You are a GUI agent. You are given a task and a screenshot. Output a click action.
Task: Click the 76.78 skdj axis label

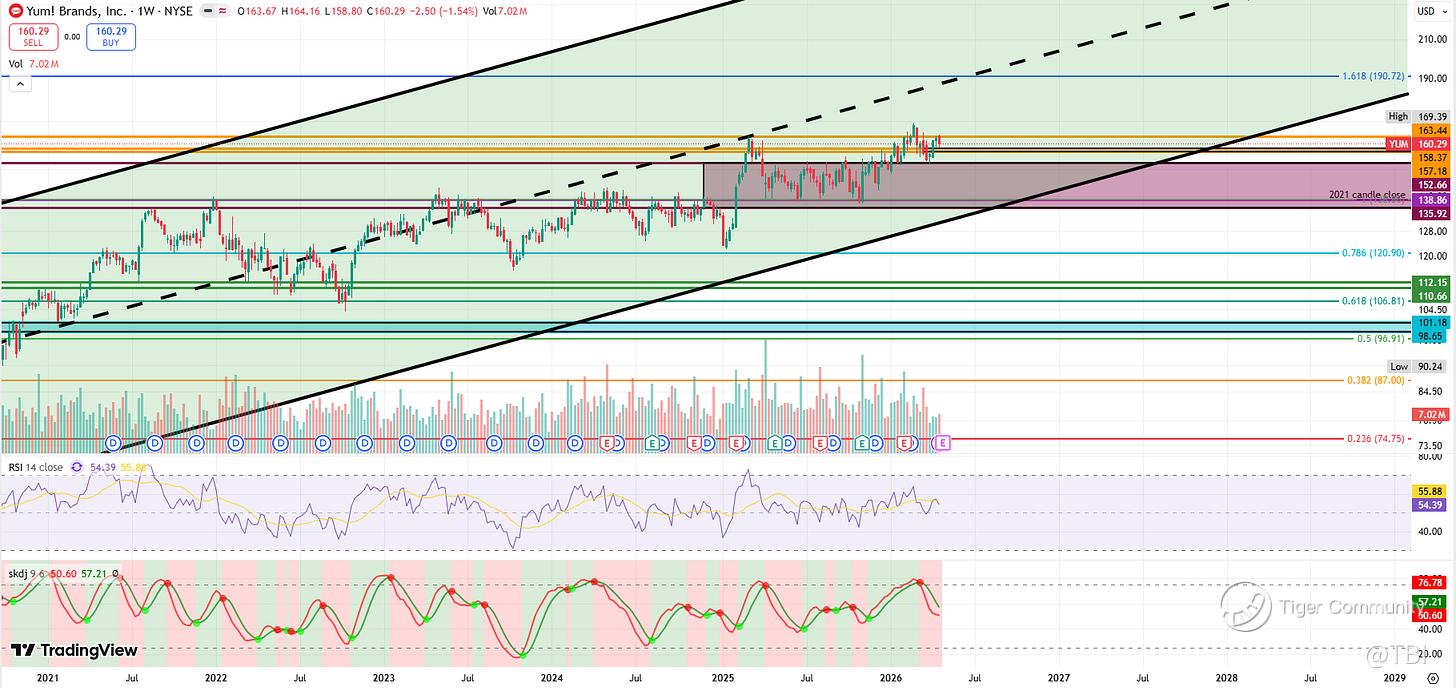[1431, 582]
